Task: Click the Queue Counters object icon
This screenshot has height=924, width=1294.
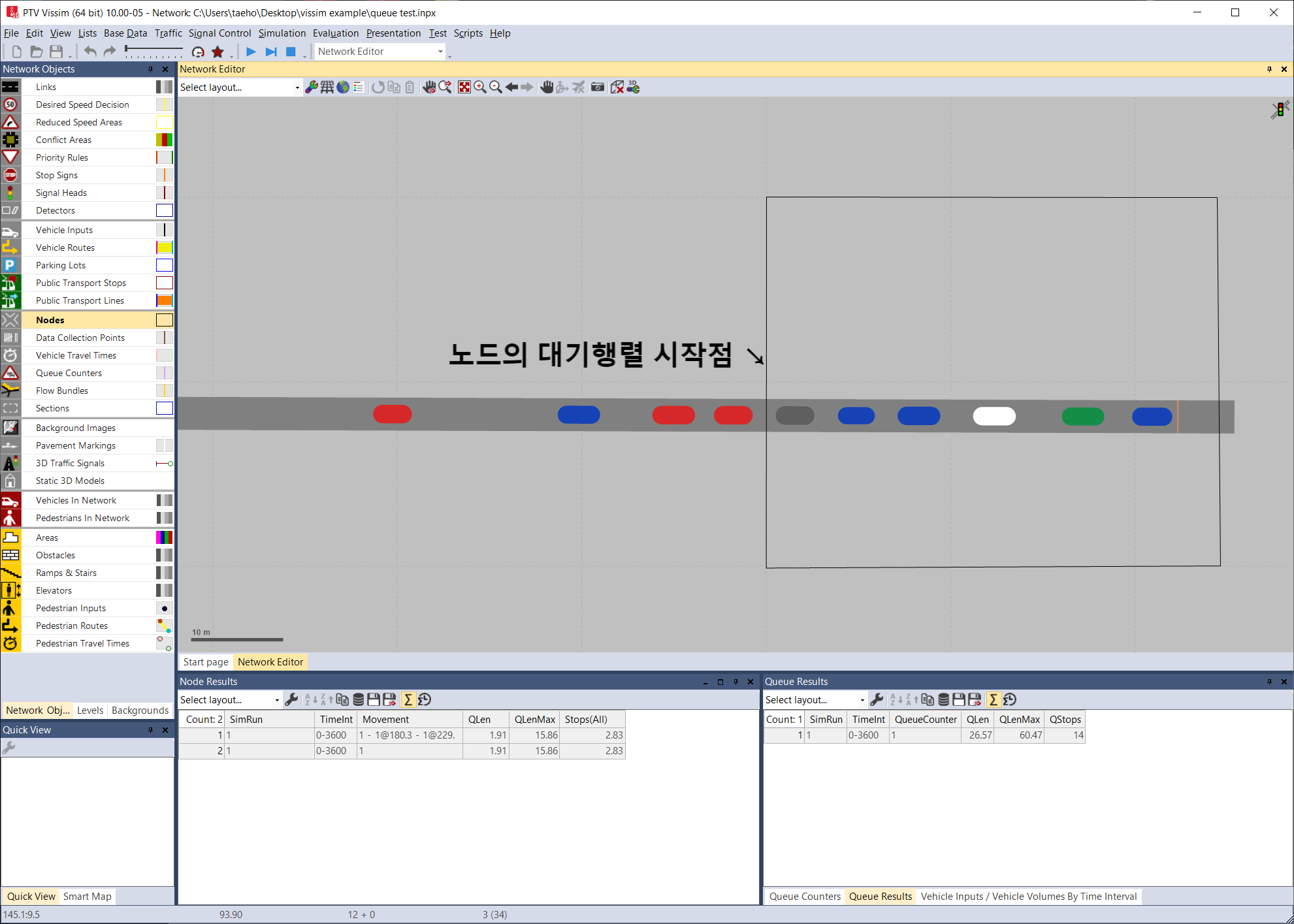Action: point(10,374)
